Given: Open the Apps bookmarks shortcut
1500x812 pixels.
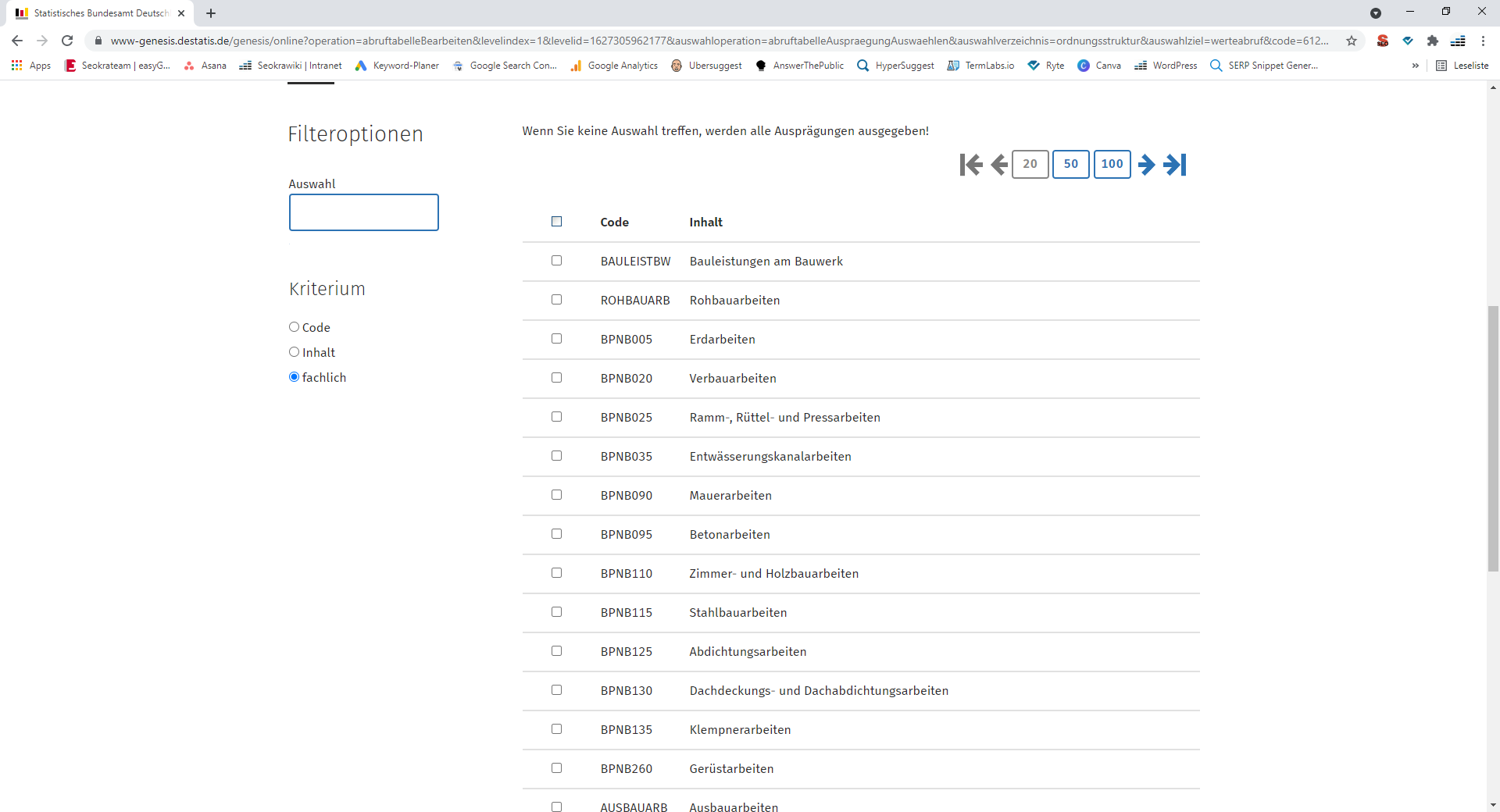Looking at the screenshot, I should pos(31,66).
